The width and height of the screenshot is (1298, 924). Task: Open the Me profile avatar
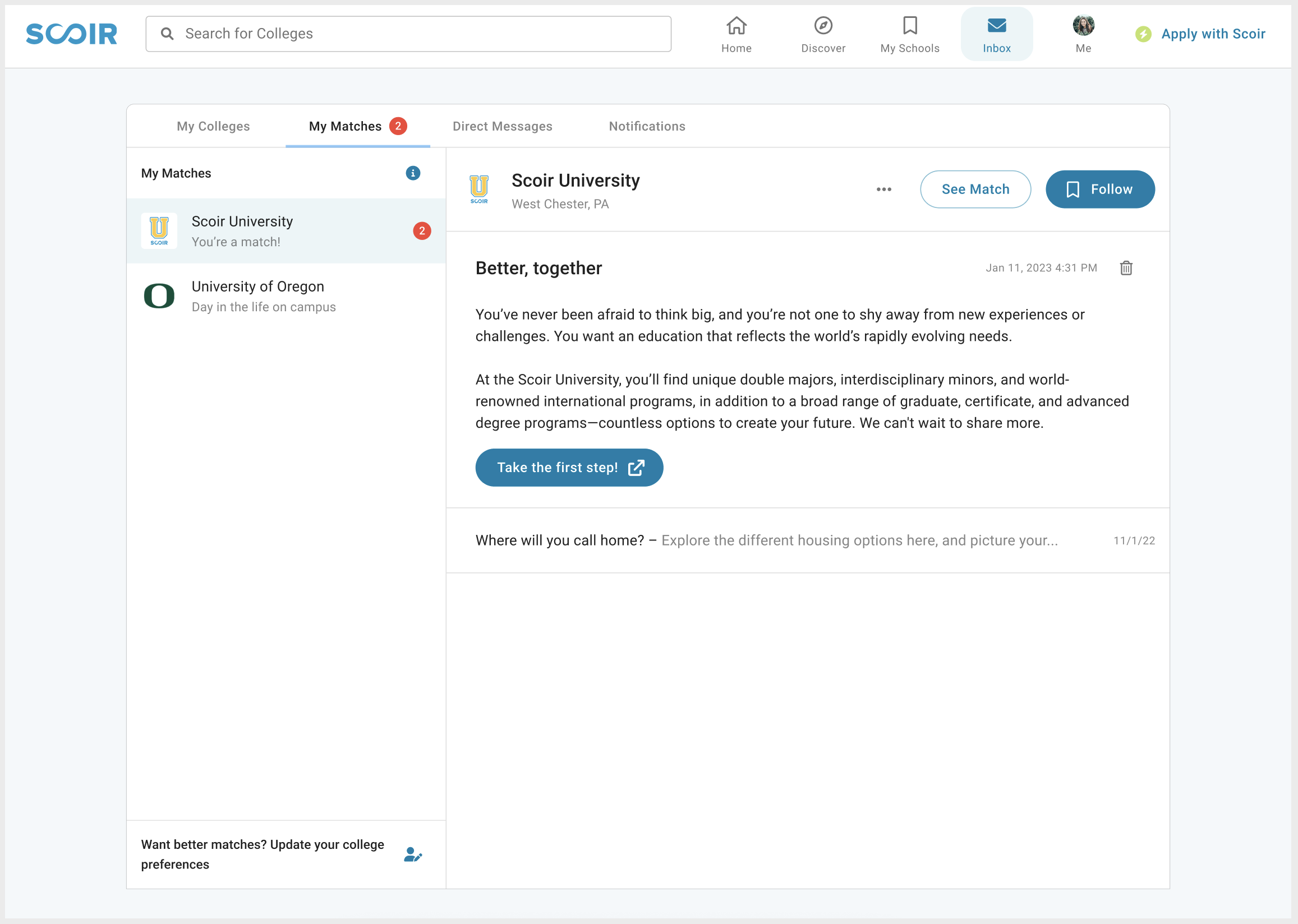coord(1083,34)
